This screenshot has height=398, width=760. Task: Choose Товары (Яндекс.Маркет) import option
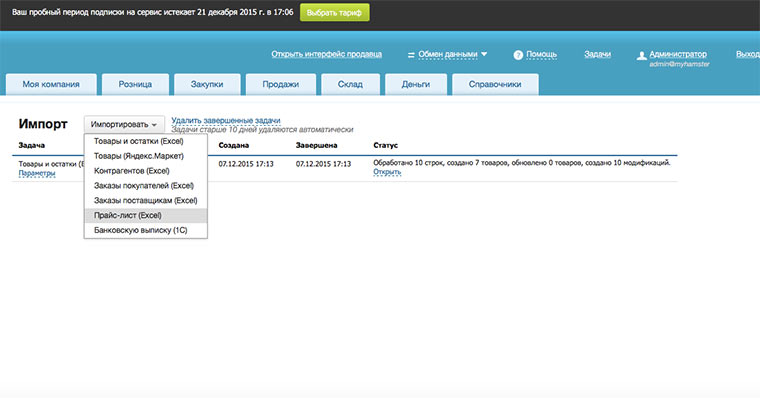[145, 156]
